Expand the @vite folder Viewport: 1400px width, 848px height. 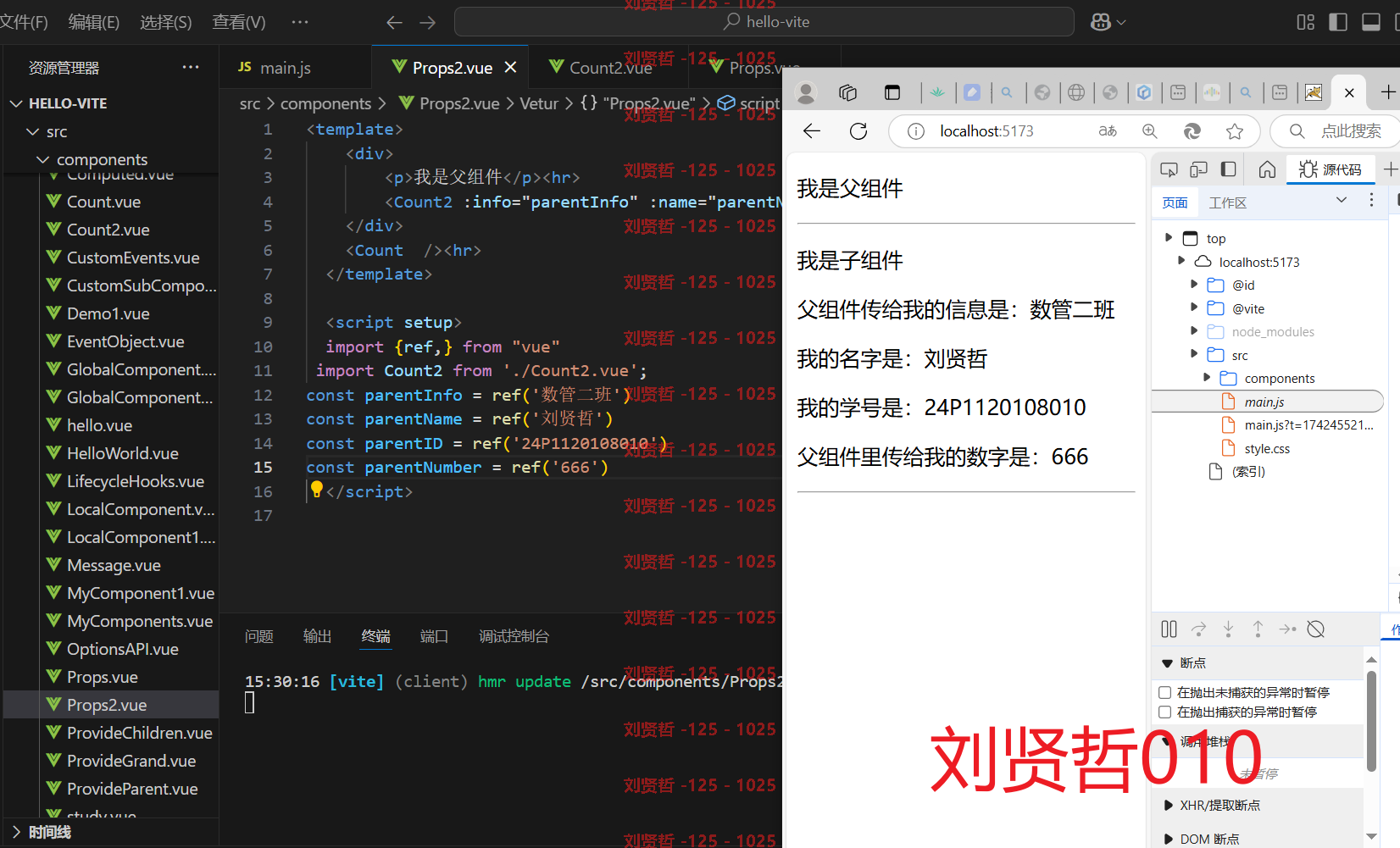[1194, 308]
